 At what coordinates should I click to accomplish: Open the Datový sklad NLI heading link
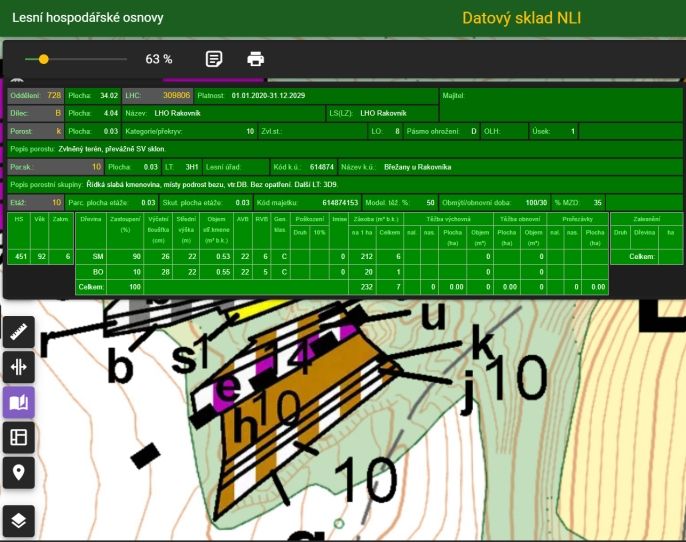click(x=522, y=18)
